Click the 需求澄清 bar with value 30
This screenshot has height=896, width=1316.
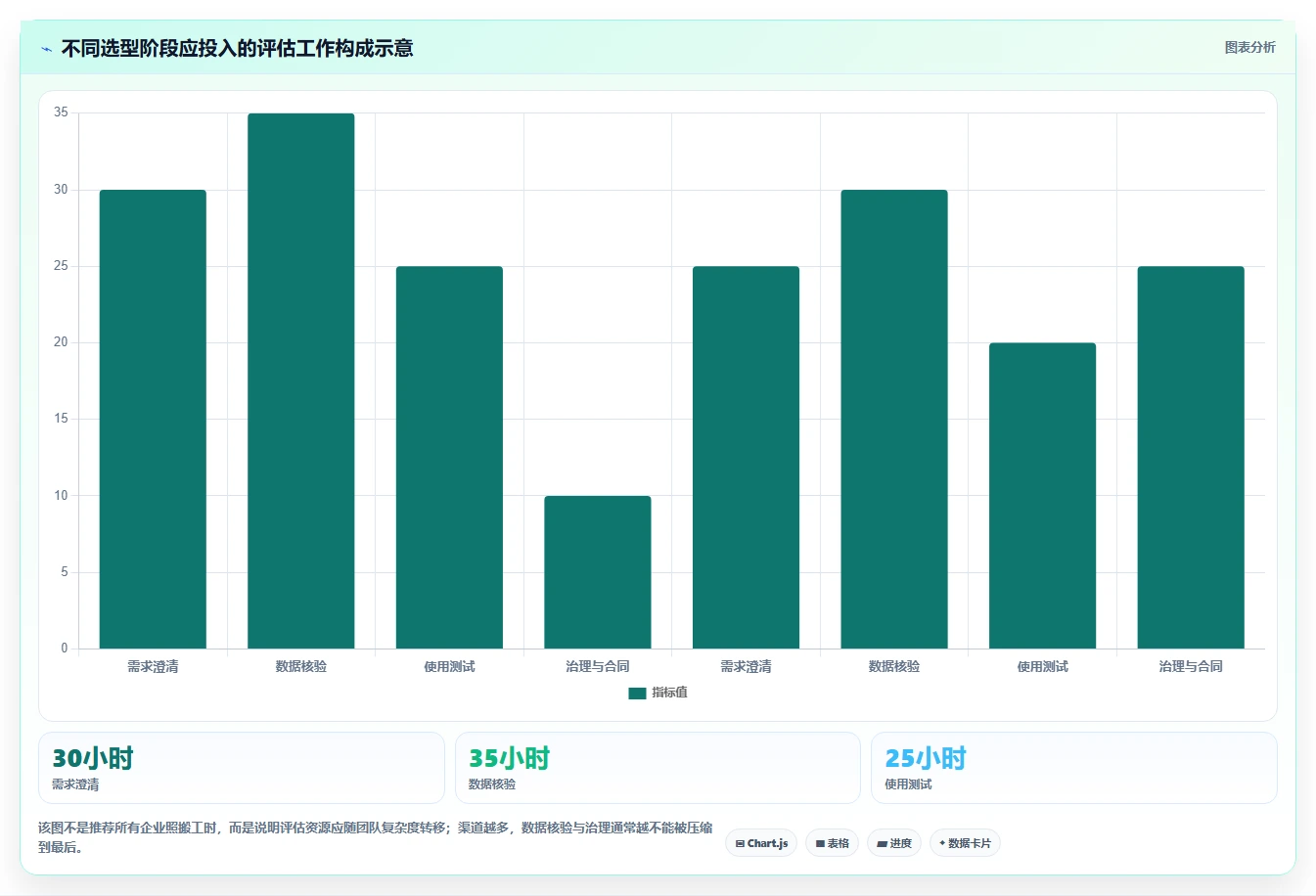[x=153, y=419]
